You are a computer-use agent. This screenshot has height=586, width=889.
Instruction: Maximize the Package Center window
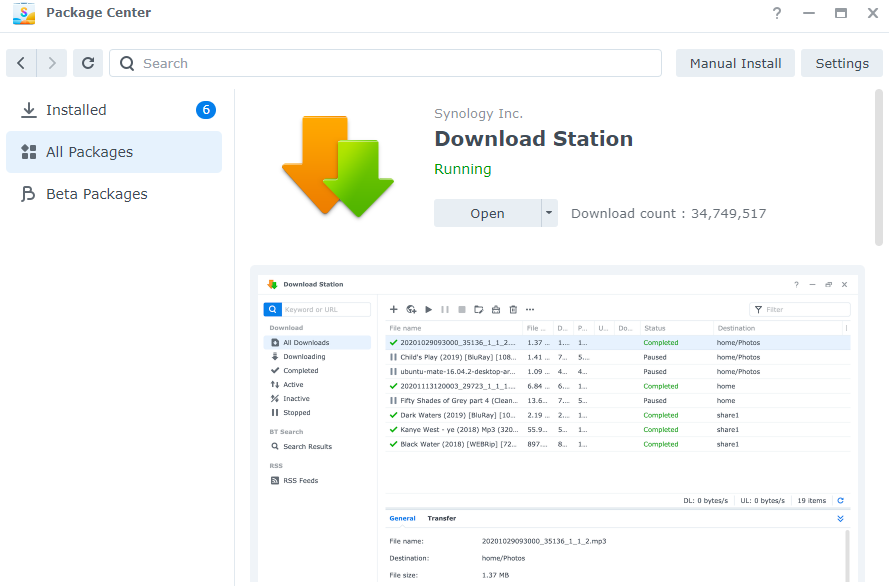coord(841,13)
